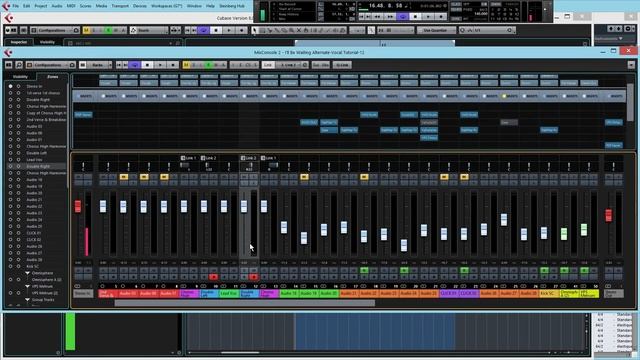Toggle green Read automation on Kick SC channel
640x360 pixels.
[x=544, y=270]
